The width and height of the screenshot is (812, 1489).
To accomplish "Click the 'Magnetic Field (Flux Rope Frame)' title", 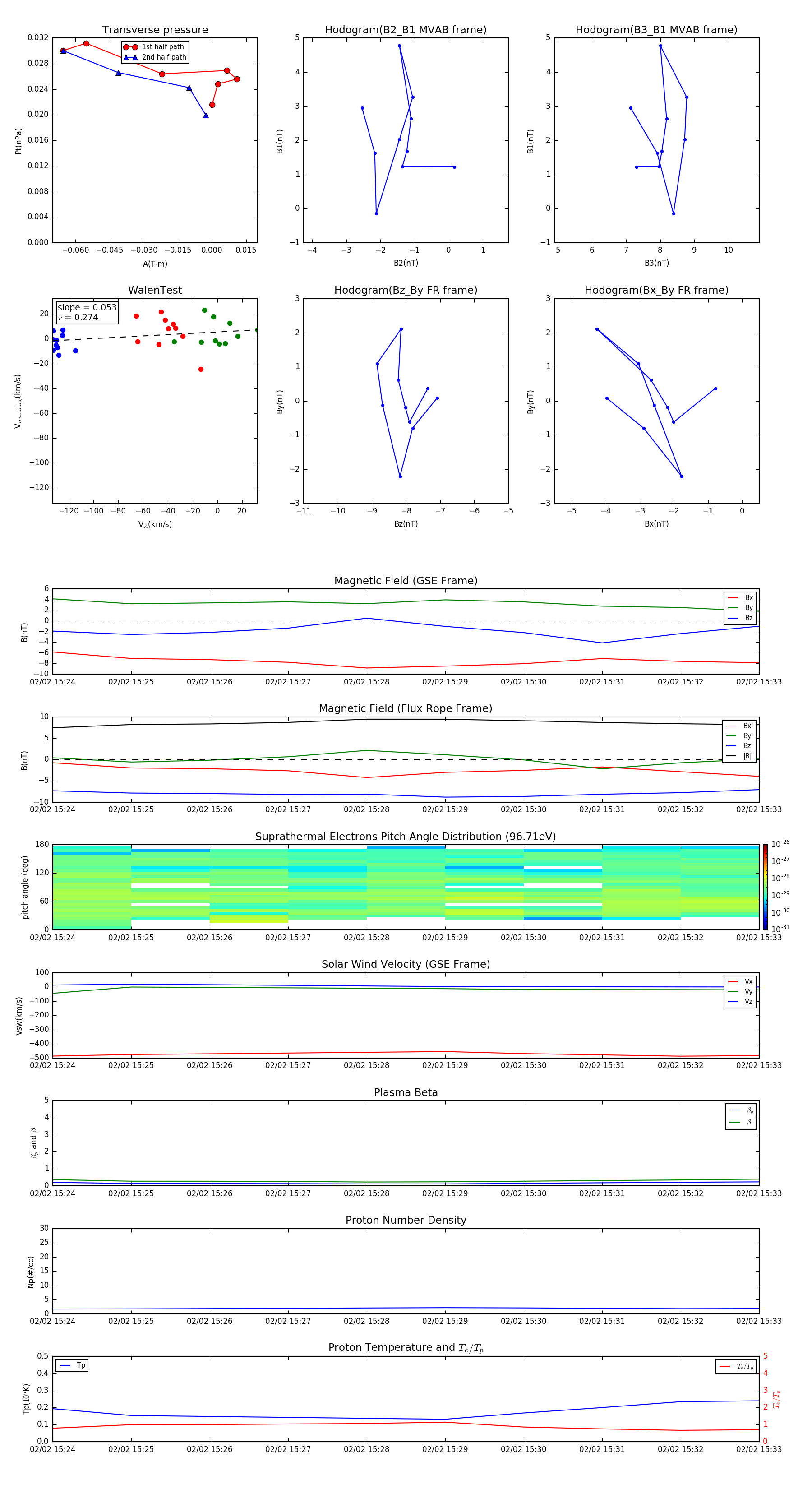I will (406, 709).
